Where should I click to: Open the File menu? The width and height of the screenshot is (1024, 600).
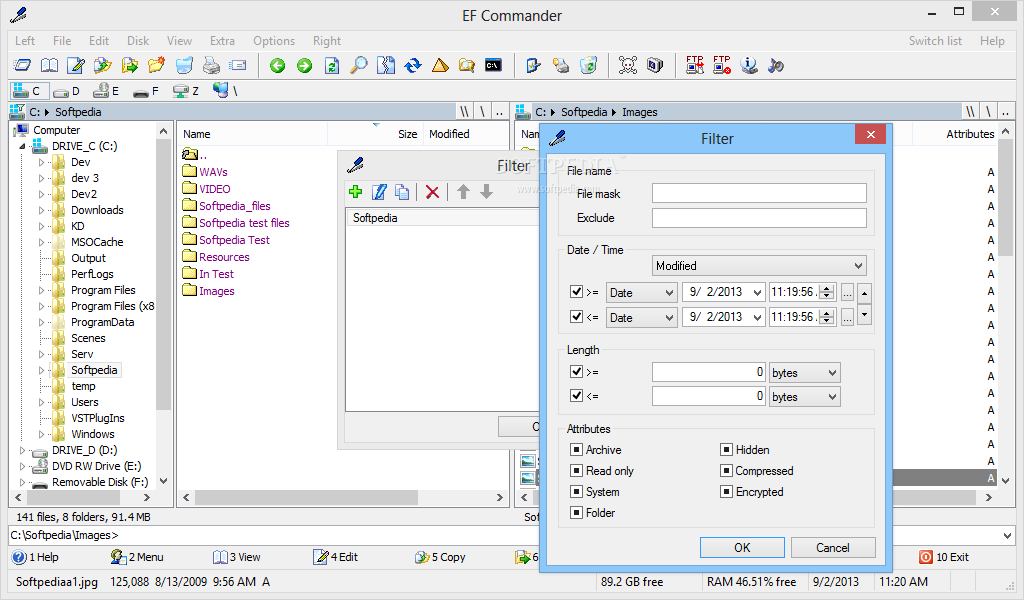62,40
